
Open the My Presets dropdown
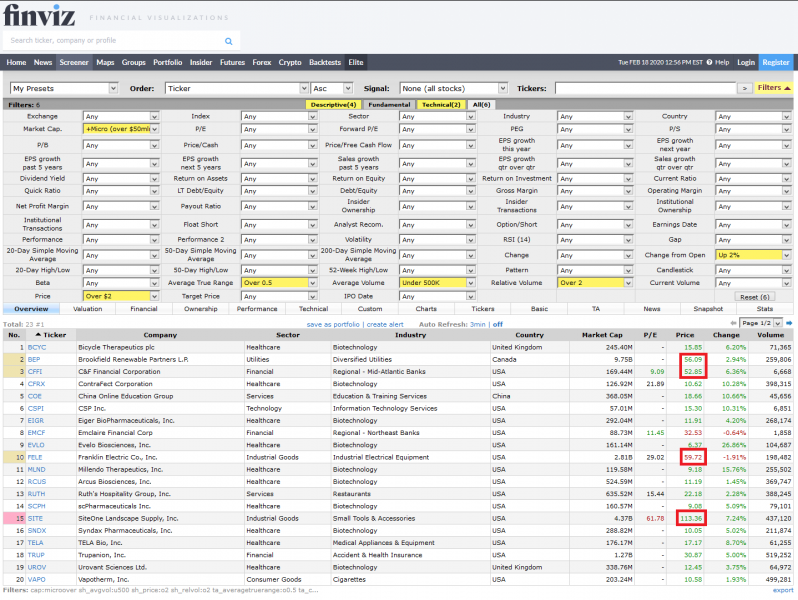point(64,88)
